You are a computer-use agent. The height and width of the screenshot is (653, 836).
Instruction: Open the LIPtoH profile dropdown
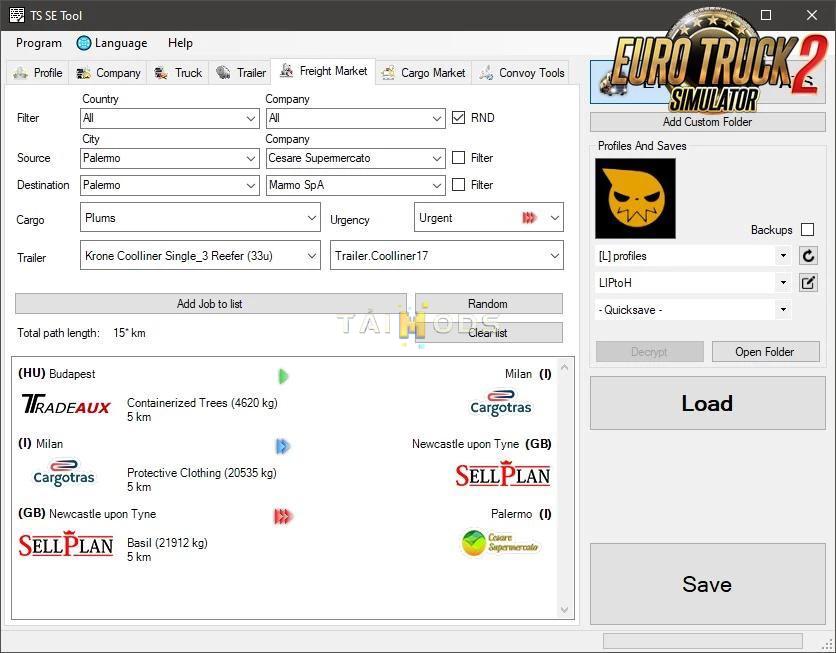[693, 283]
